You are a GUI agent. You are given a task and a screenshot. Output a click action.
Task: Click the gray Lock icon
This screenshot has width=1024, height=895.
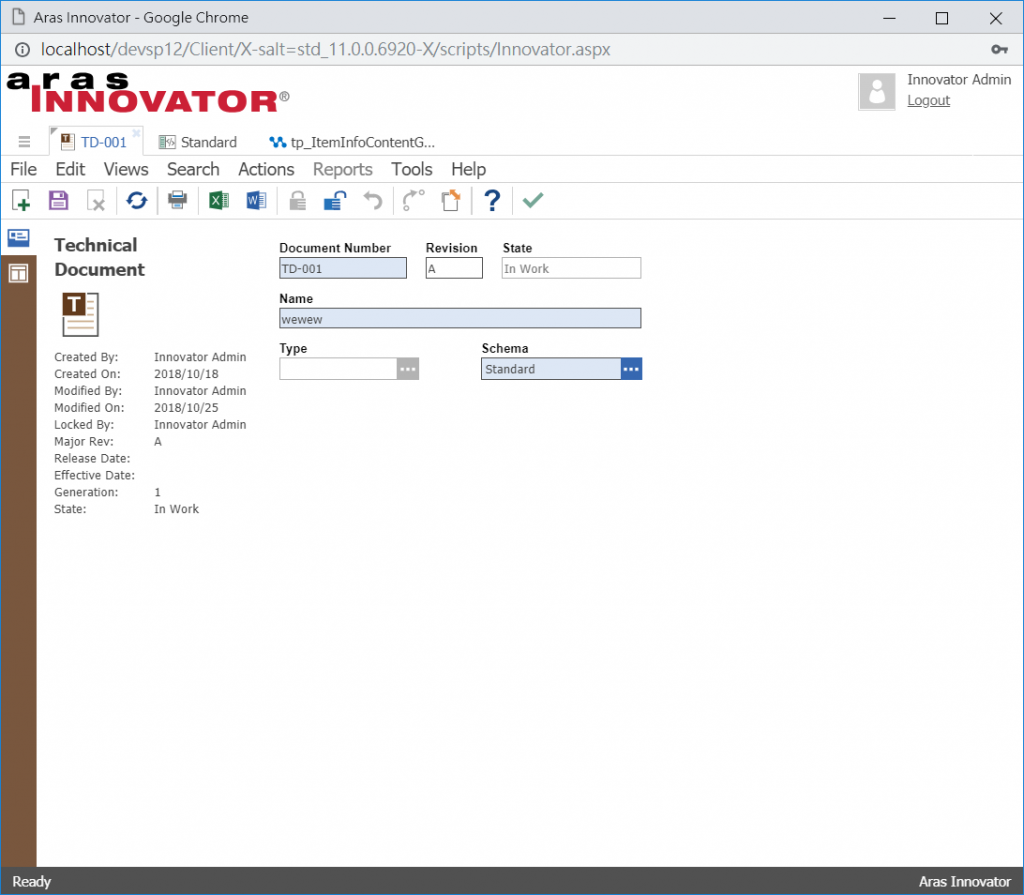(298, 201)
